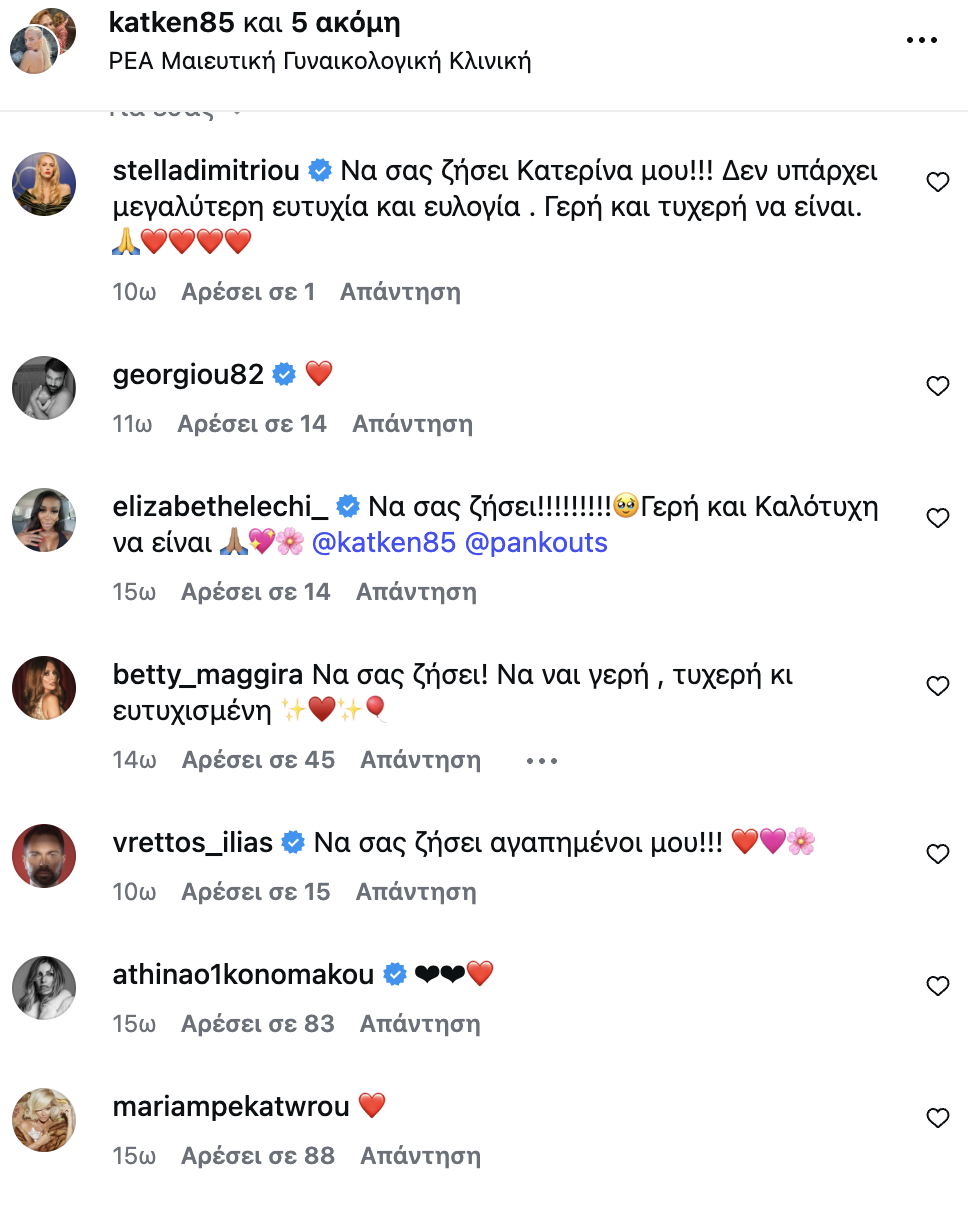Open georgiou82's profile avatar
The width and height of the screenshot is (968, 1218).
(44, 388)
